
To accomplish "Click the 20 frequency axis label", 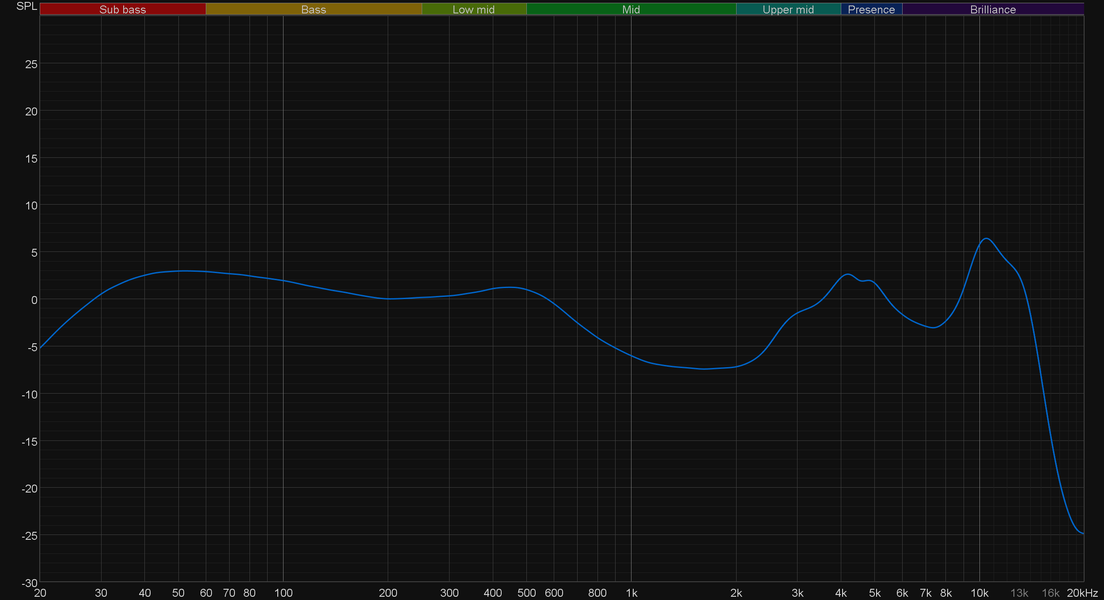I will tap(40, 593).
